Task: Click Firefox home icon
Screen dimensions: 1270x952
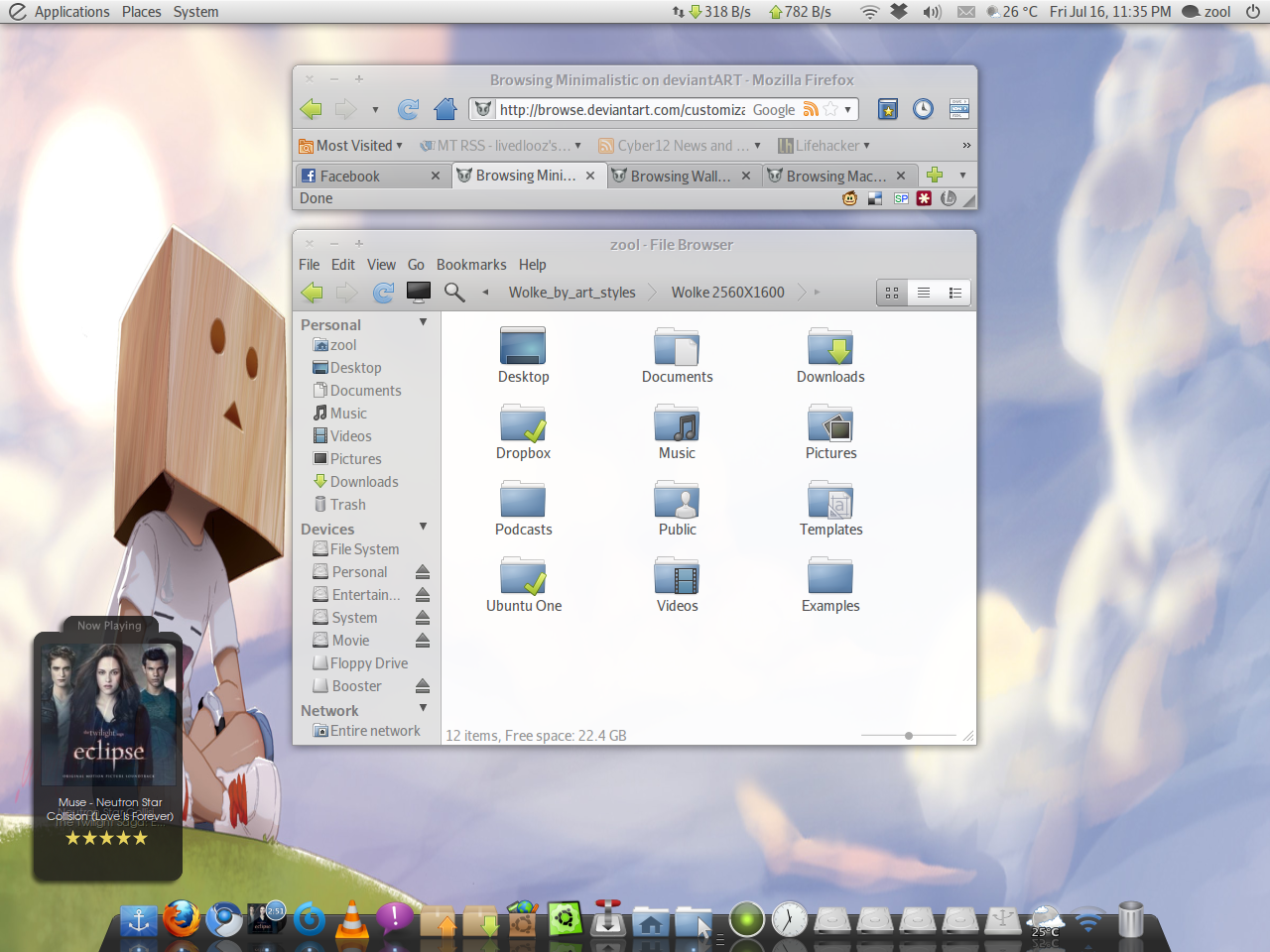Action: [445, 109]
